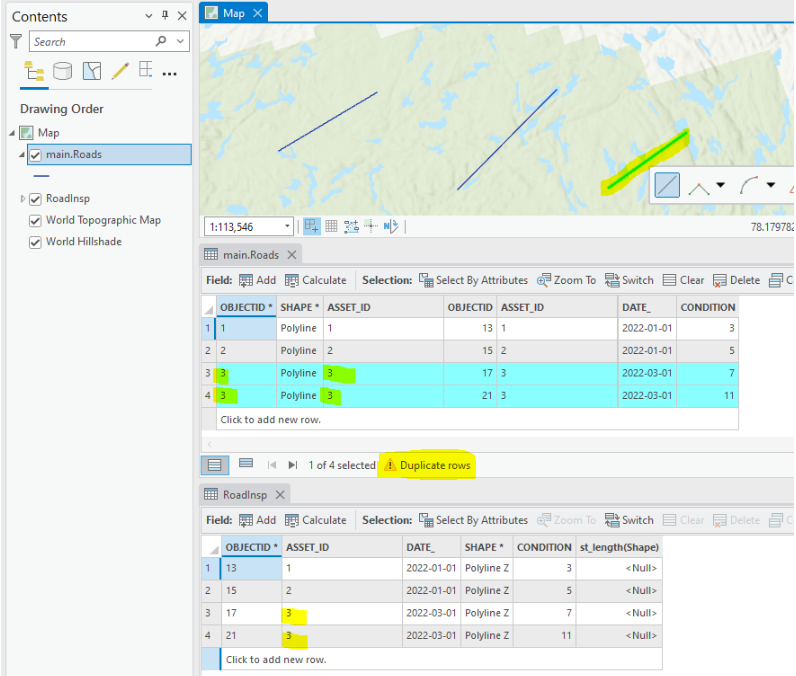796x676 pixels.
Task: Turn off the World Hillshade layer
Action: (x=36, y=242)
